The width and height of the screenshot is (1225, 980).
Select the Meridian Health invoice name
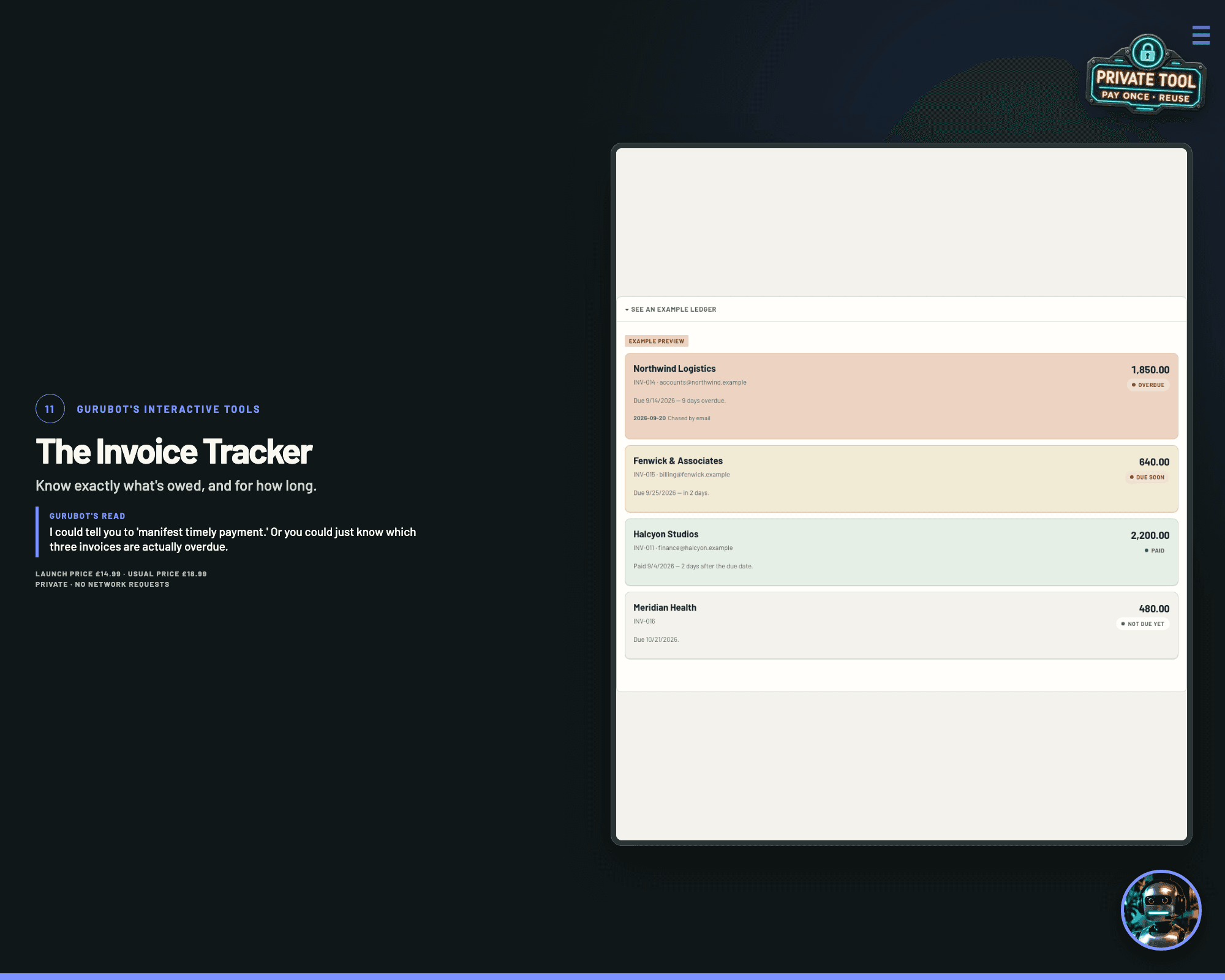665,608
